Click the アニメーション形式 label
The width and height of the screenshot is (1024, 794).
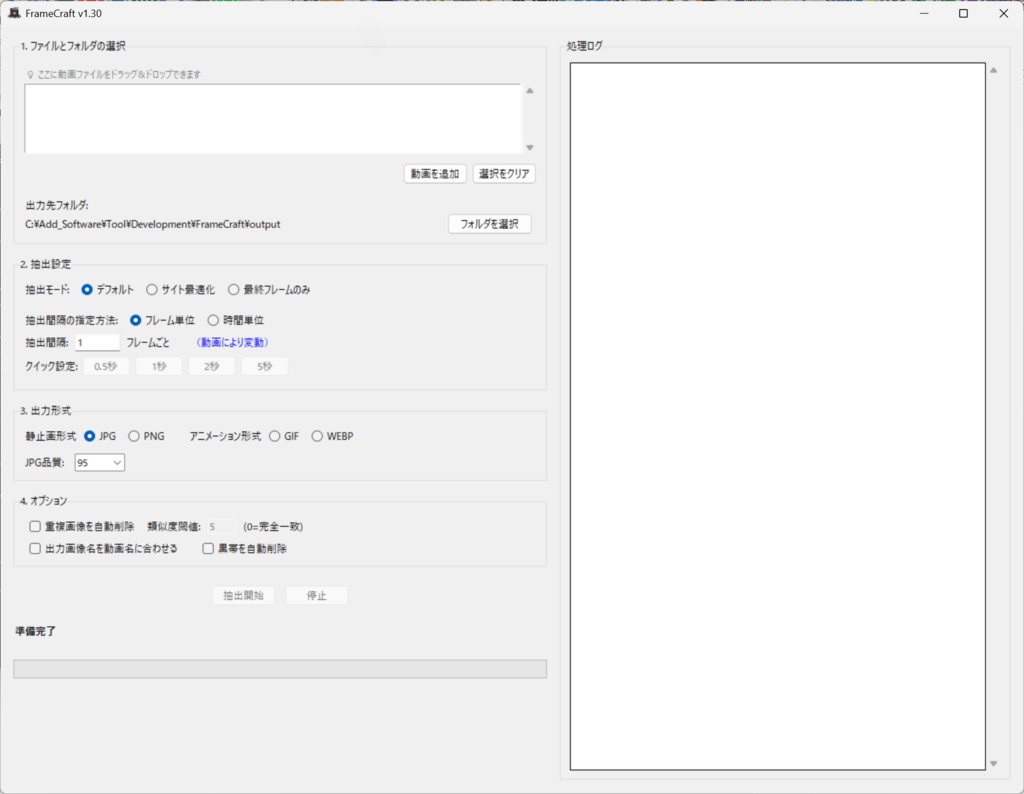pyautogui.click(x=225, y=436)
